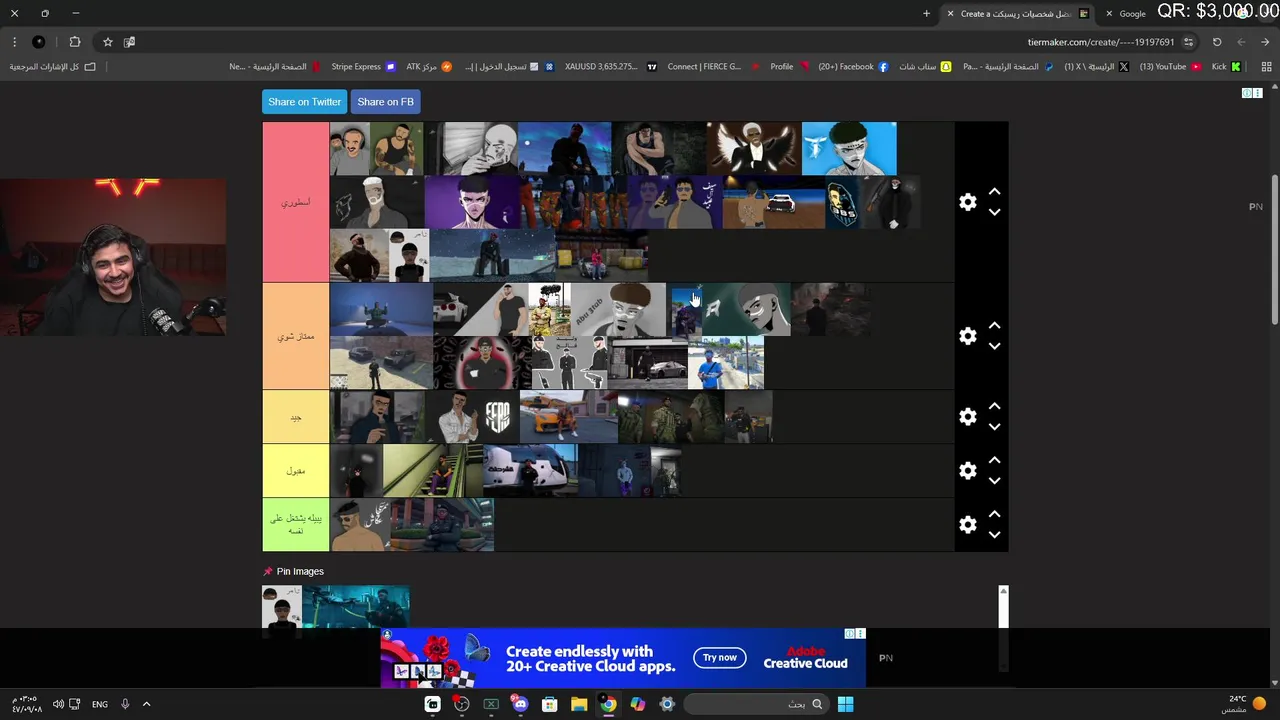Open settings gear for ممتاز شوي tier row
The width and height of the screenshot is (1280, 720).
click(x=967, y=336)
